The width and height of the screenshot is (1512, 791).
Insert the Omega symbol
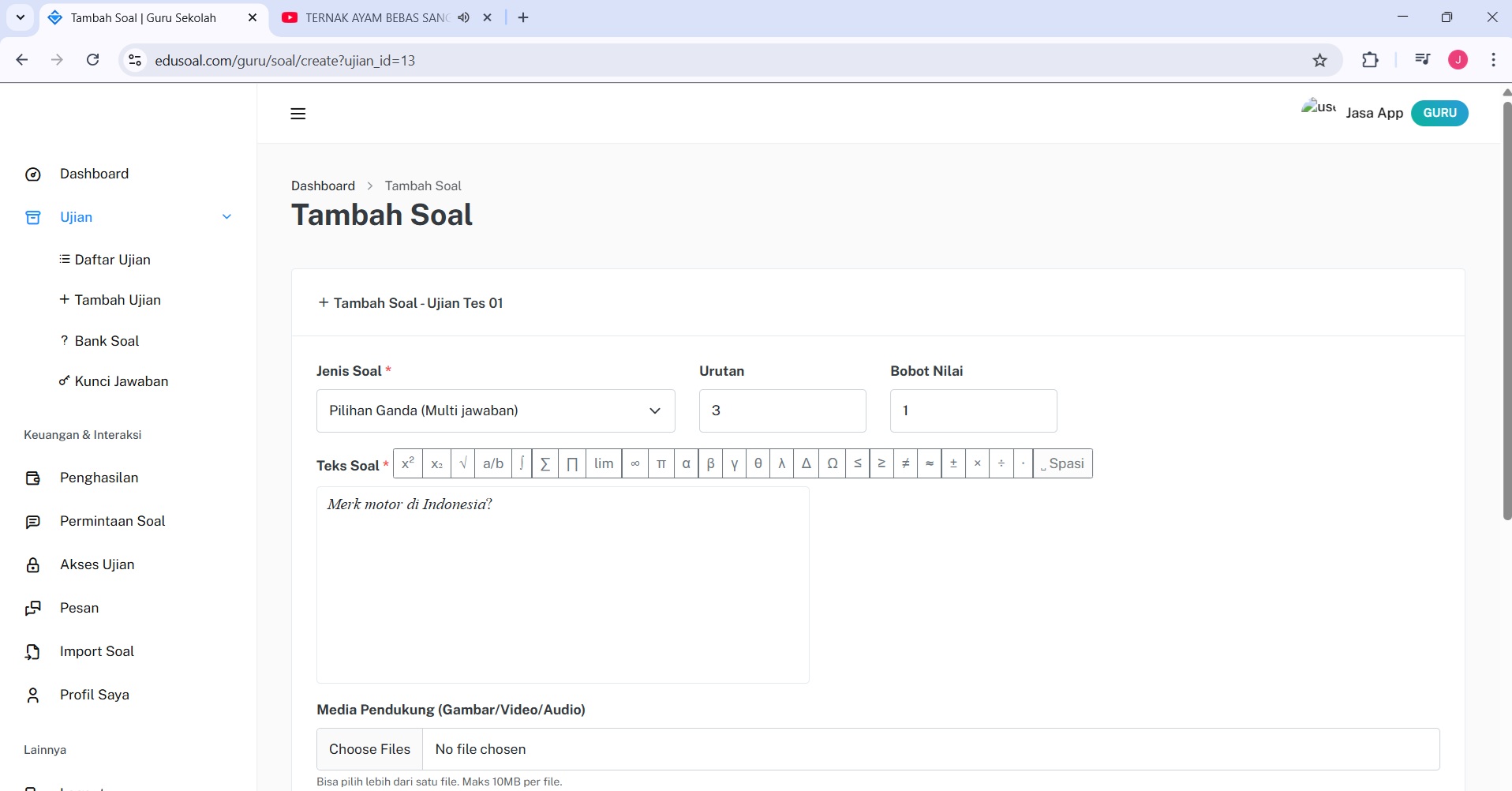[833, 463]
